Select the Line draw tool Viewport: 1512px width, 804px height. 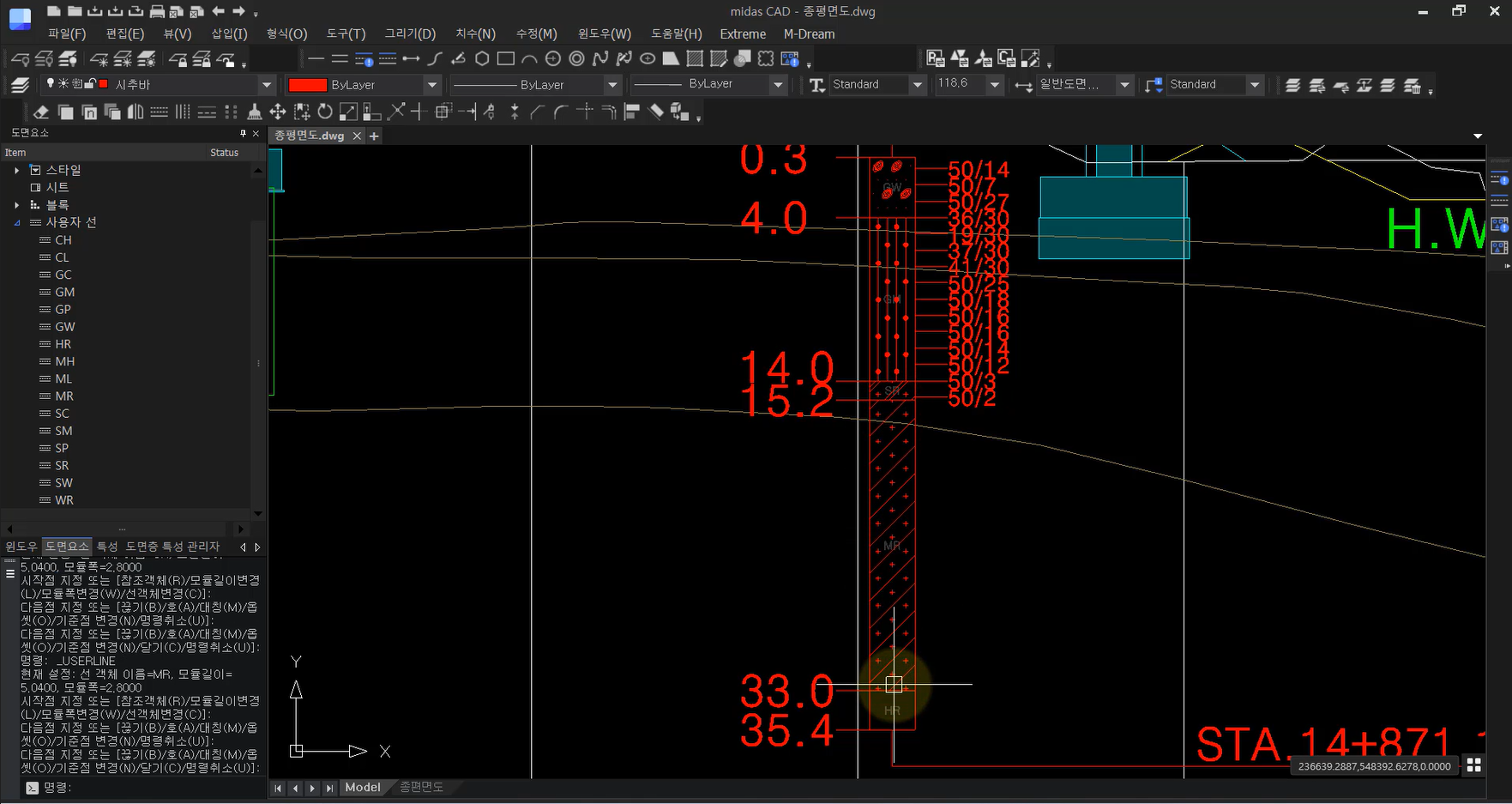click(x=316, y=59)
